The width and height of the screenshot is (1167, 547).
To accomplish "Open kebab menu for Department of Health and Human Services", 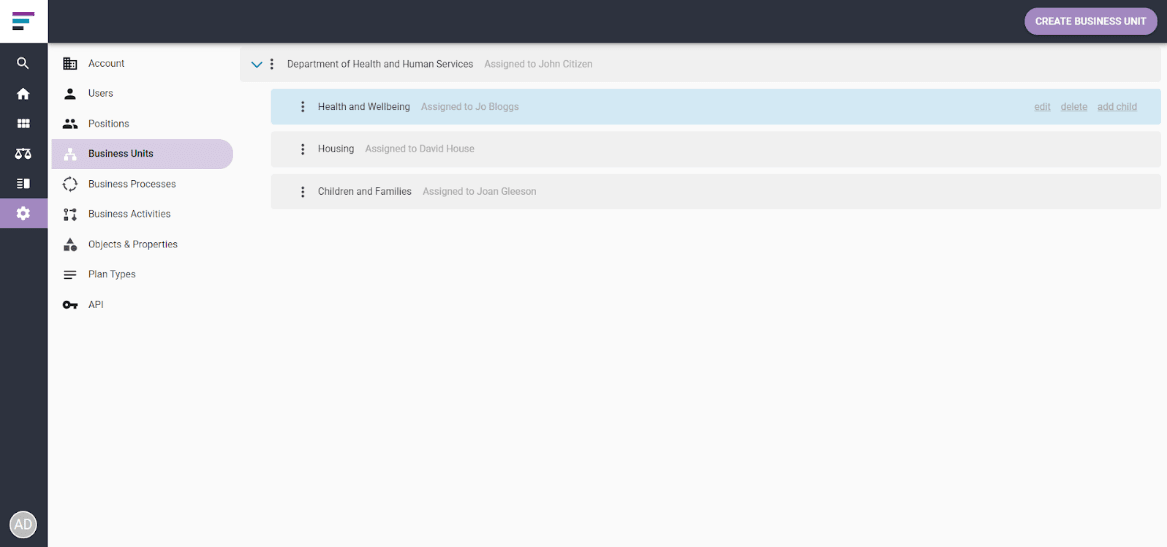I will (x=272, y=64).
